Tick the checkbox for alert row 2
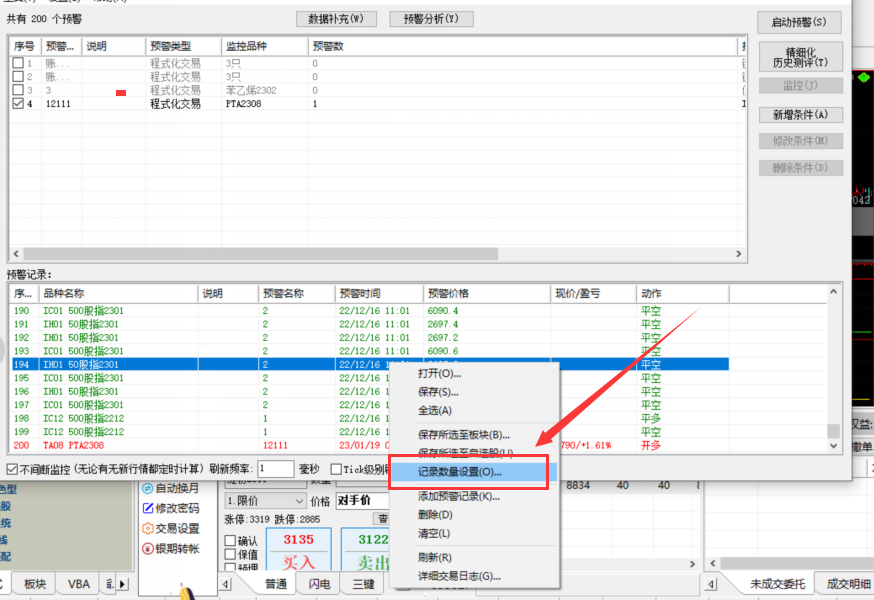 [18, 76]
